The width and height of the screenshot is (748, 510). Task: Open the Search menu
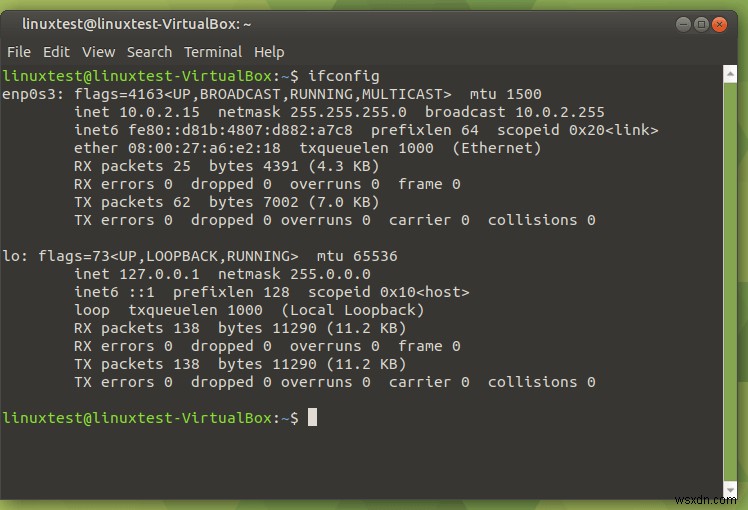point(149,52)
